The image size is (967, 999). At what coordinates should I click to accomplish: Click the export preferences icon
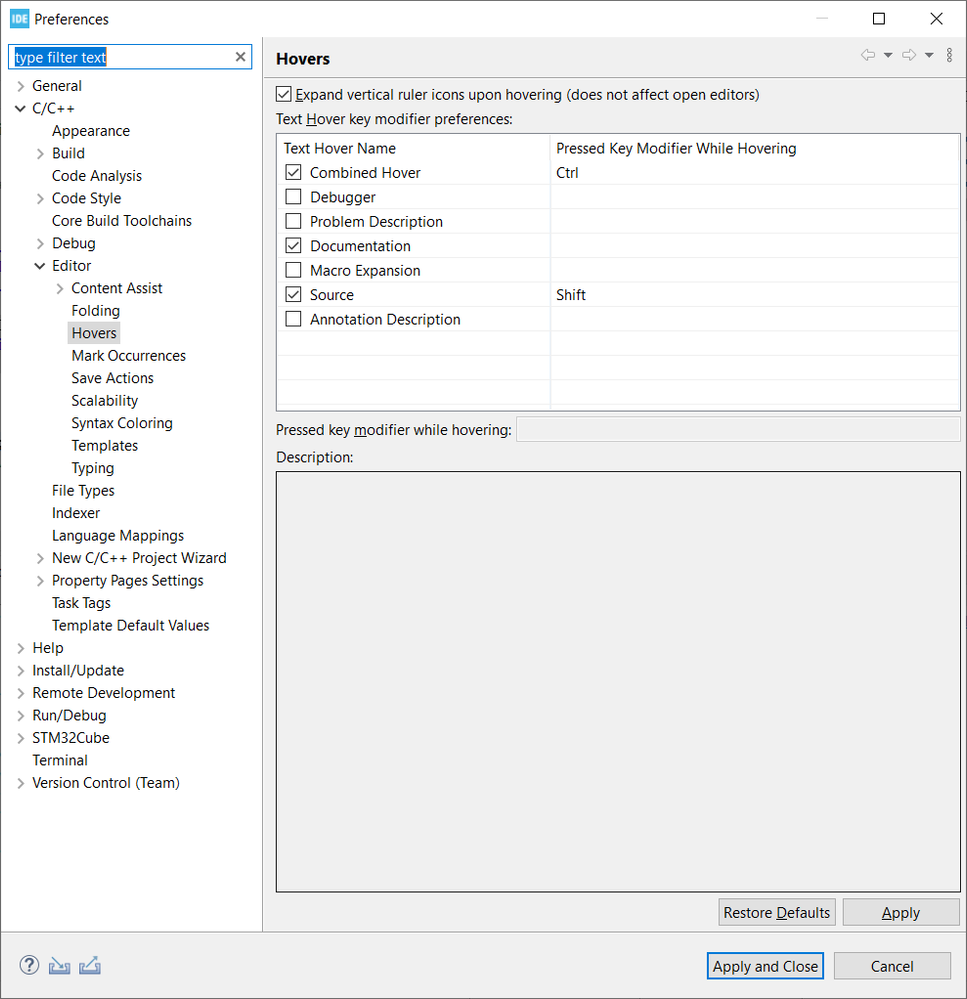(x=90, y=966)
